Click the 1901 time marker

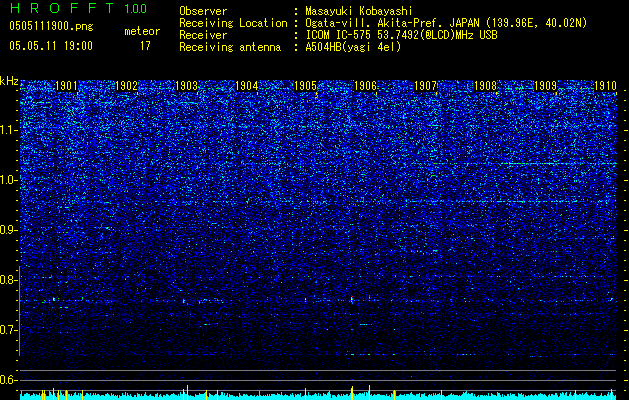tap(66, 86)
